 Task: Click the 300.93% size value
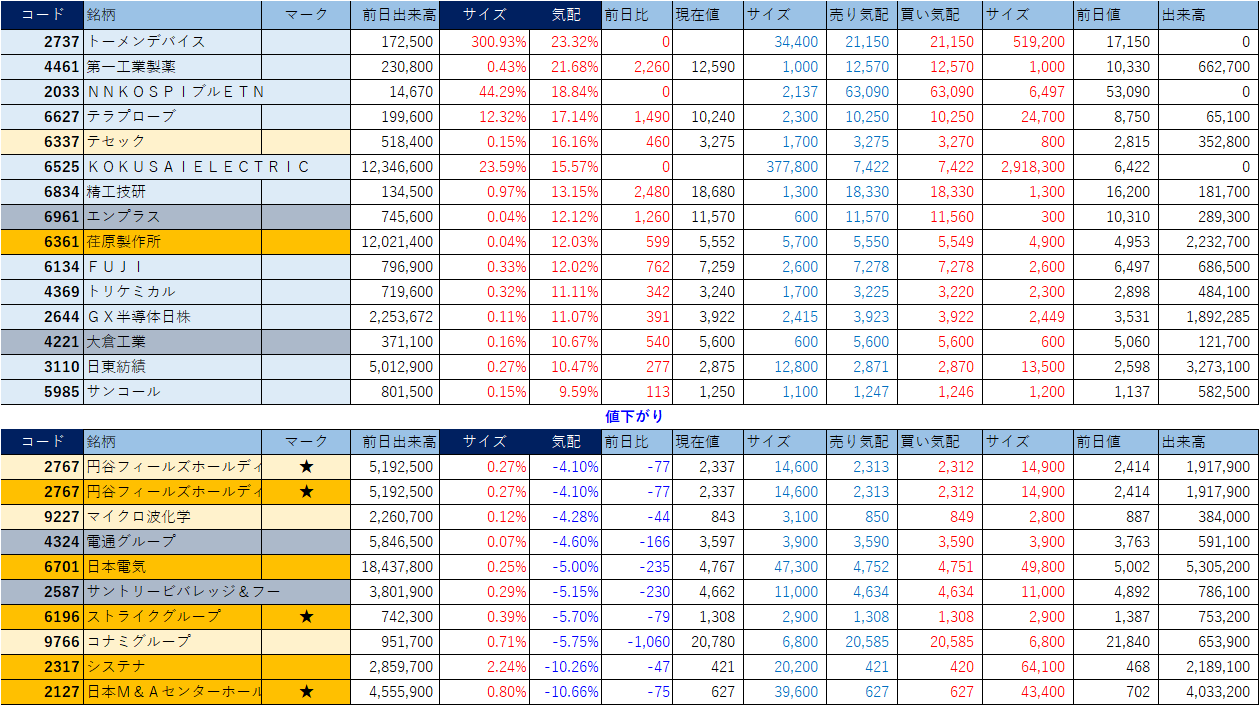(498, 42)
